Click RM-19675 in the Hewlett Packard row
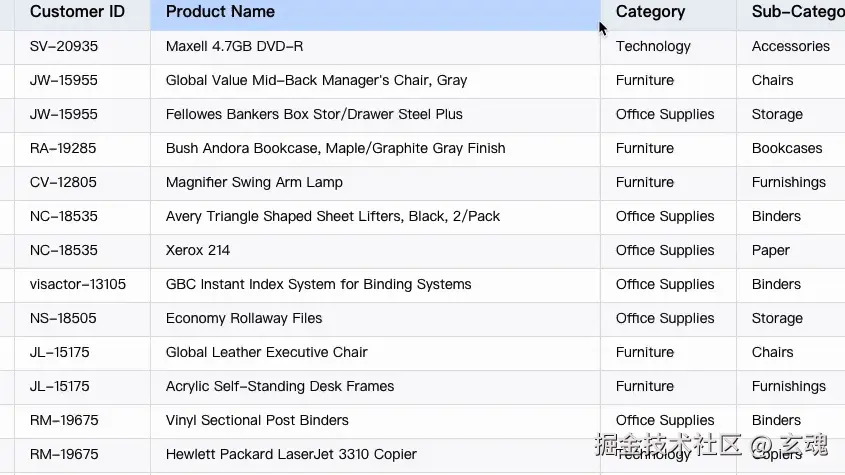Viewport: 845px width, 475px height. click(x=82, y=455)
